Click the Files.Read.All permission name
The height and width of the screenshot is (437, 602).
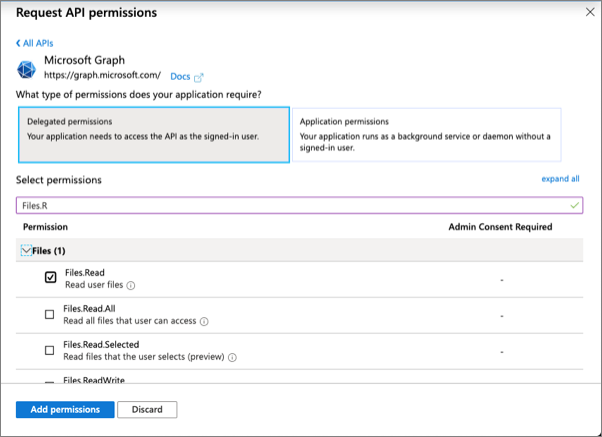[x=89, y=309]
